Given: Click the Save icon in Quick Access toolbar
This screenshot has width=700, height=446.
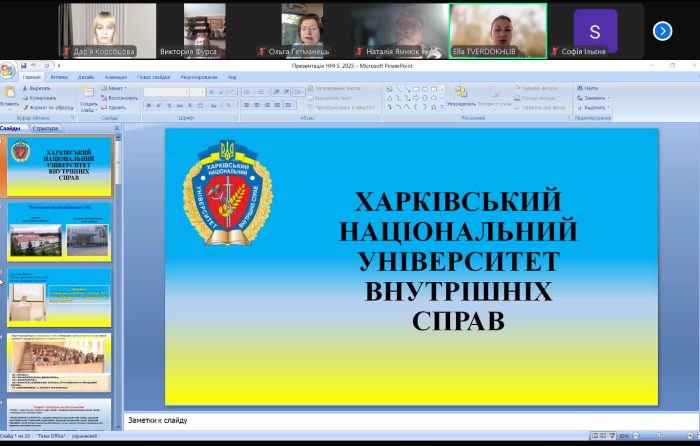Looking at the screenshot, I should [x=21, y=66].
